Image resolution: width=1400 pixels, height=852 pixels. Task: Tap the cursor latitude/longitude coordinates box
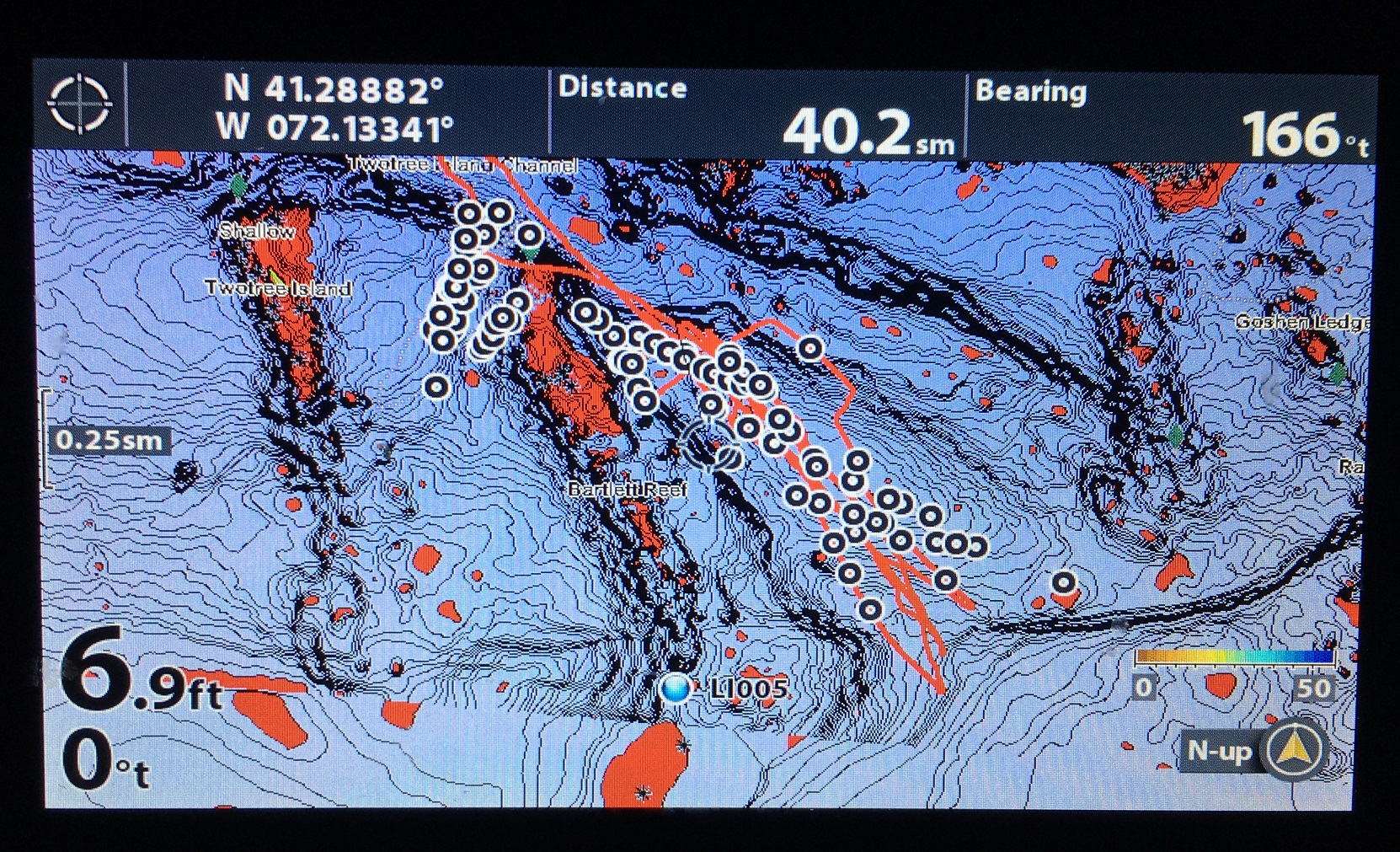[x=337, y=108]
